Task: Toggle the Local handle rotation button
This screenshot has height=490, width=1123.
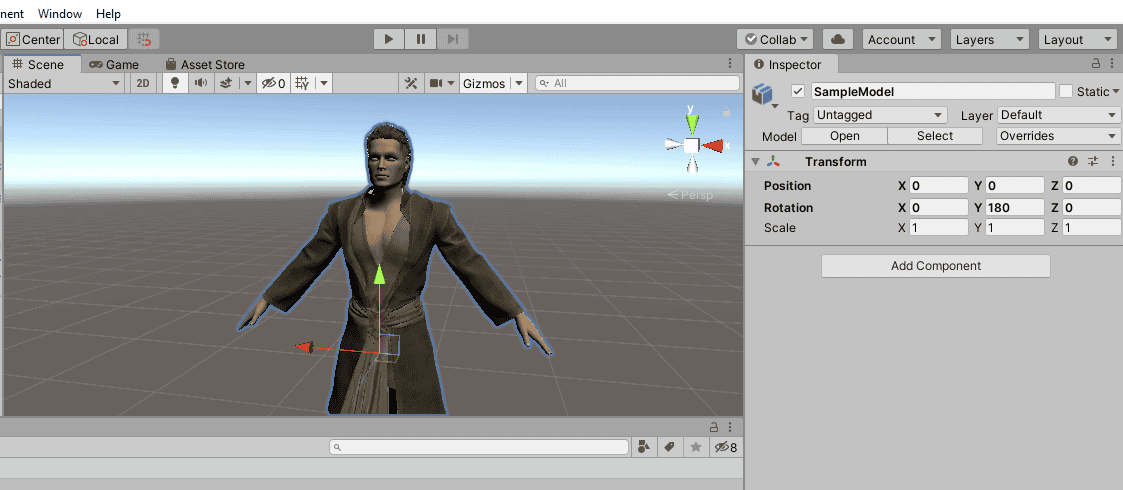Action: coord(96,39)
